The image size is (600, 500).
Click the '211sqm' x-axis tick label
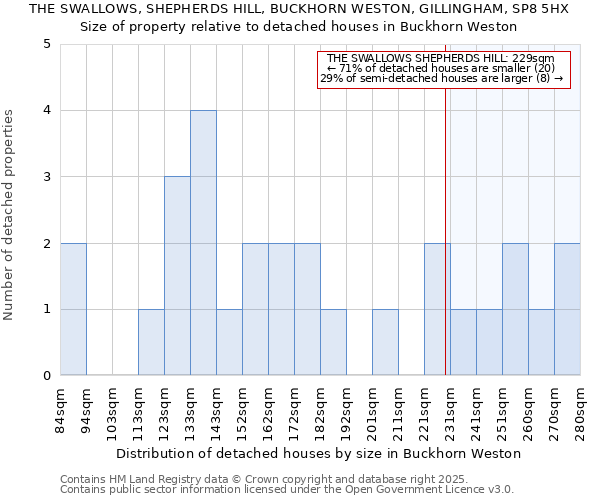pos(398,415)
